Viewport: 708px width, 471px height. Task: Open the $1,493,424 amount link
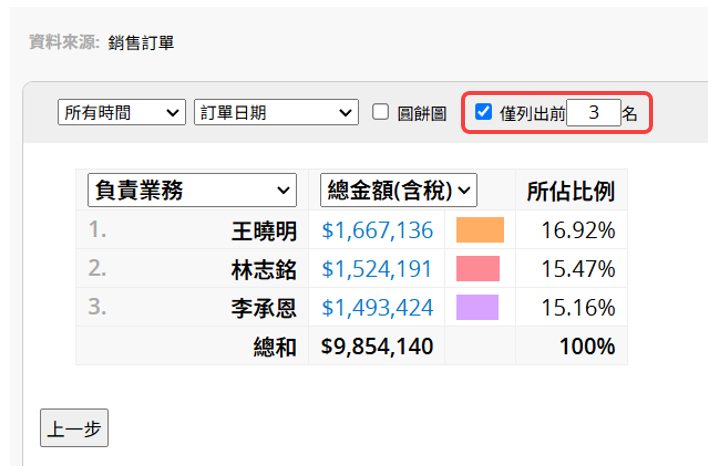[377, 308]
